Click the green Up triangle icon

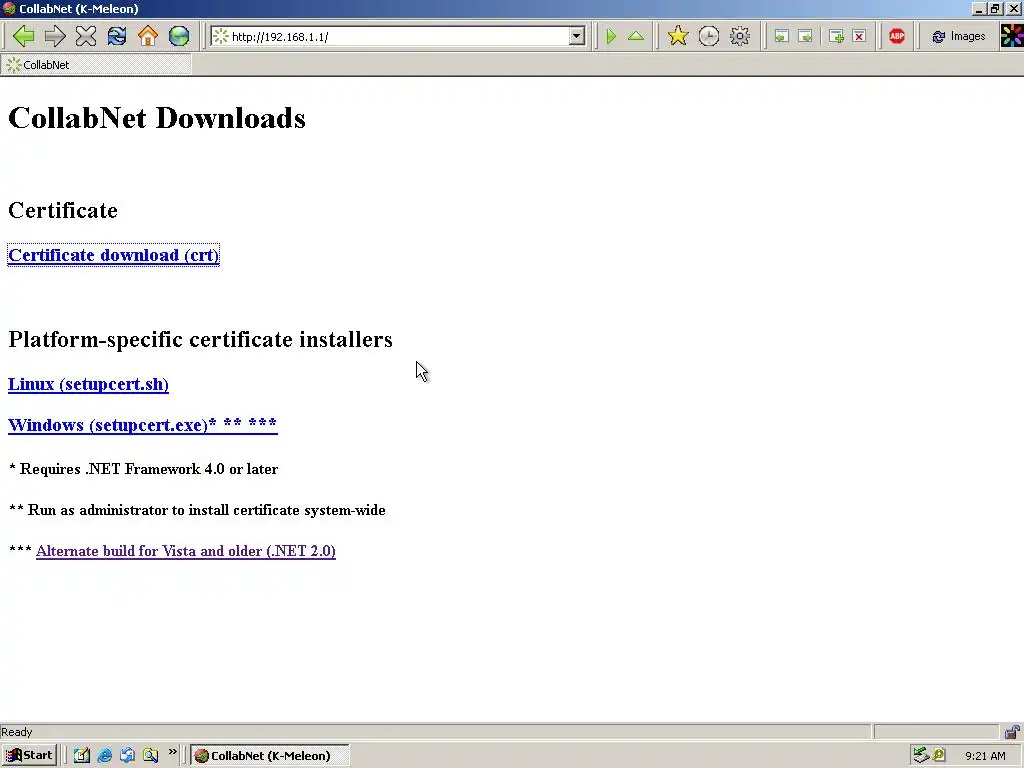(x=636, y=36)
